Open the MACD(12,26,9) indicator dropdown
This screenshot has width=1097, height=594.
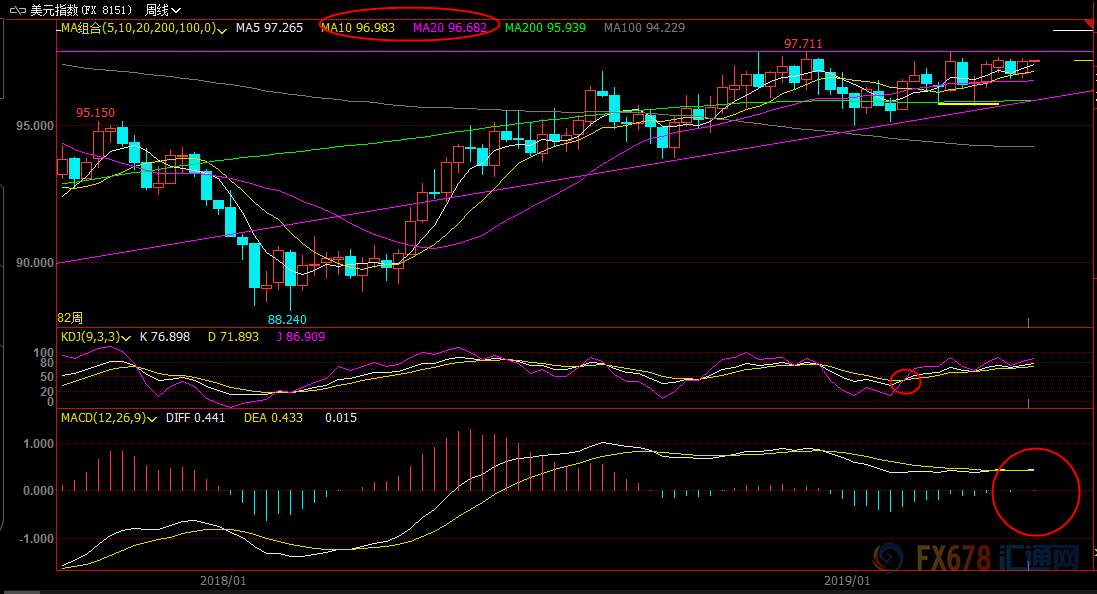(x=152, y=418)
